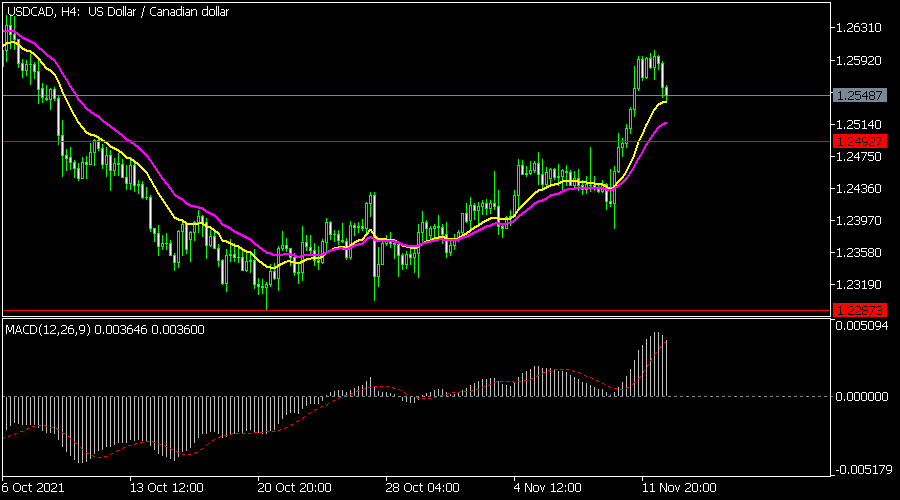Select the red level label 1.24927
900x500 pixels.
click(859, 141)
